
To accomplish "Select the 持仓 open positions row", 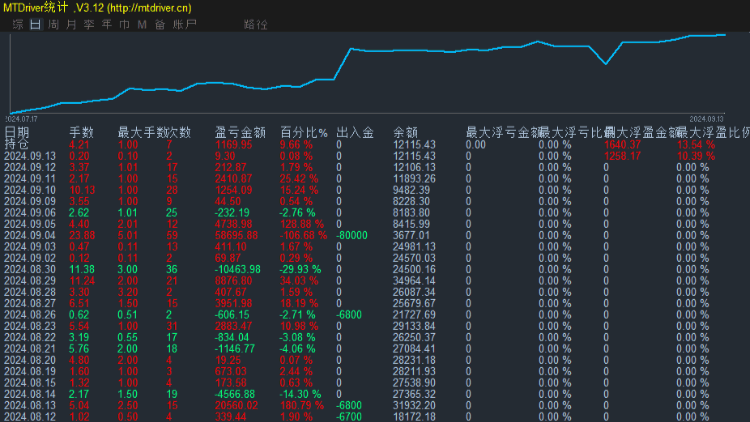I will [x=17, y=145].
